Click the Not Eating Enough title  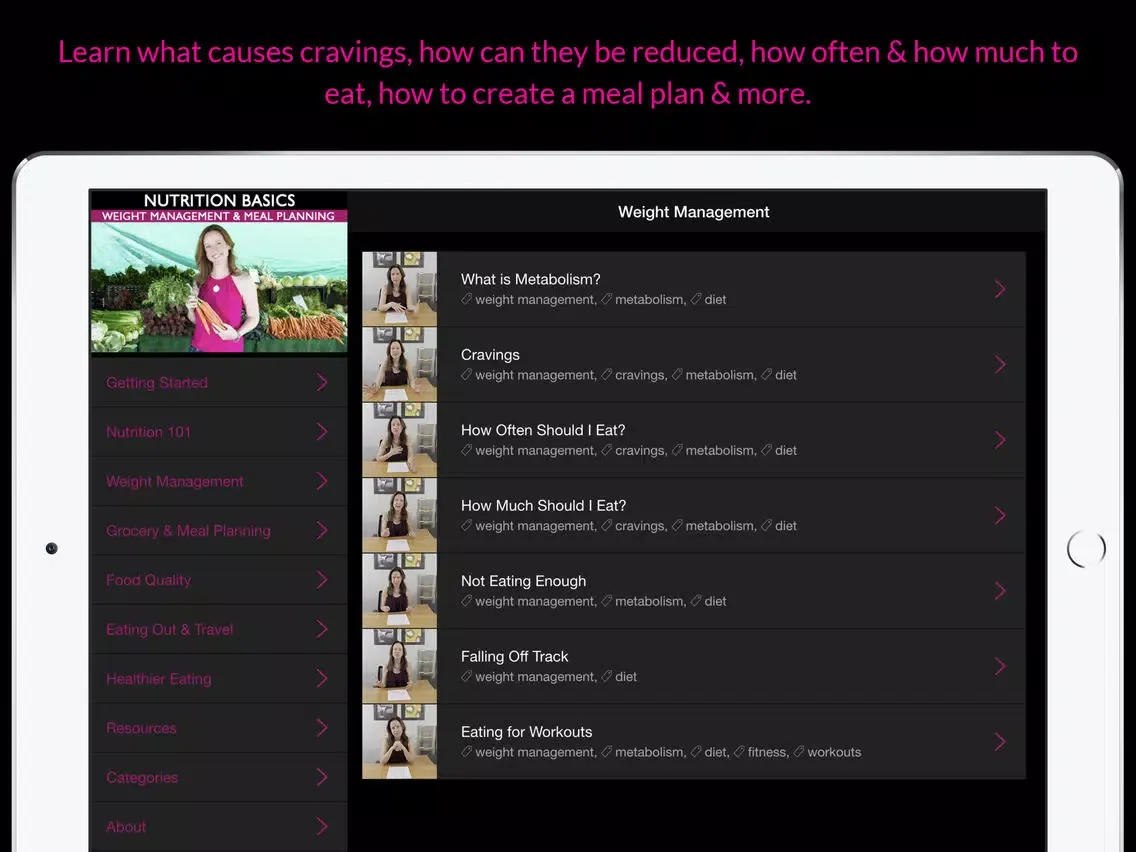pyautogui.click(x=524, y=581)
